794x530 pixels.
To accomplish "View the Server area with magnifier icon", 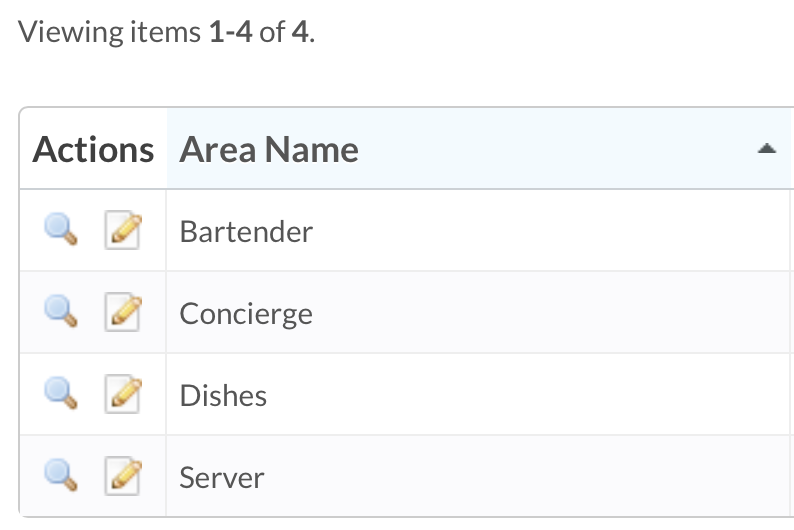I will coord(61,475).
